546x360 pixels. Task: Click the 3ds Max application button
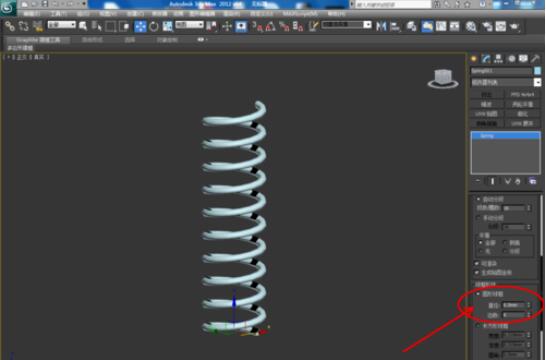(8, 8)
